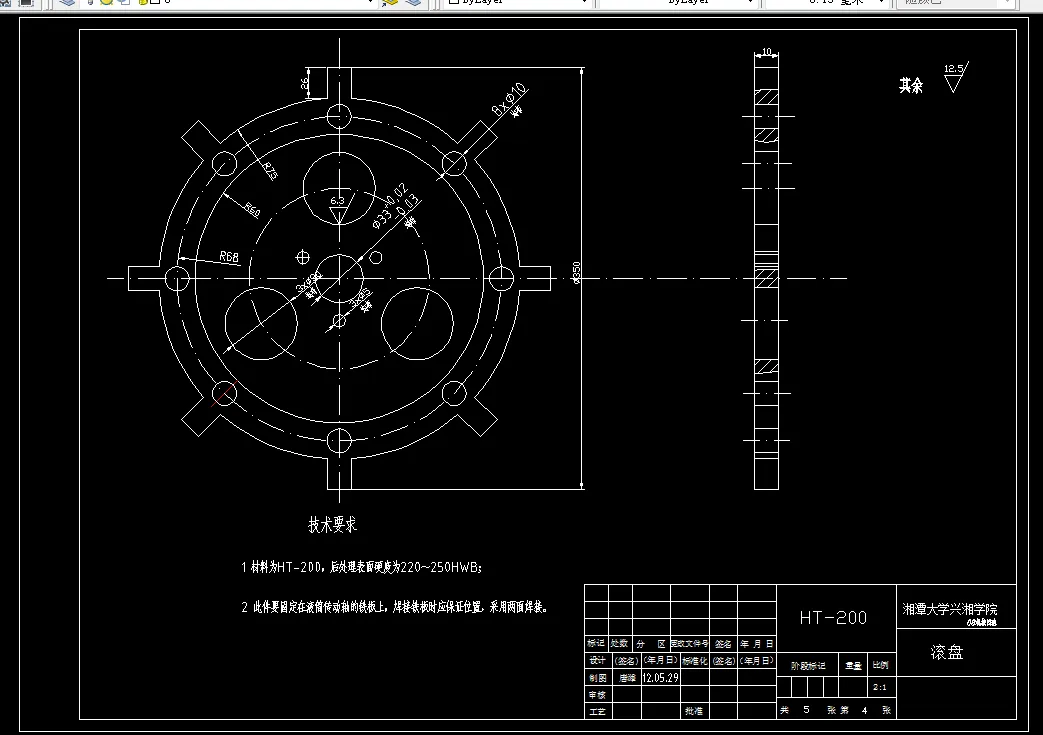Select the 12.5 surface roughness symbol
Screen dimensions: 1043x735
[x=956, y=77]
